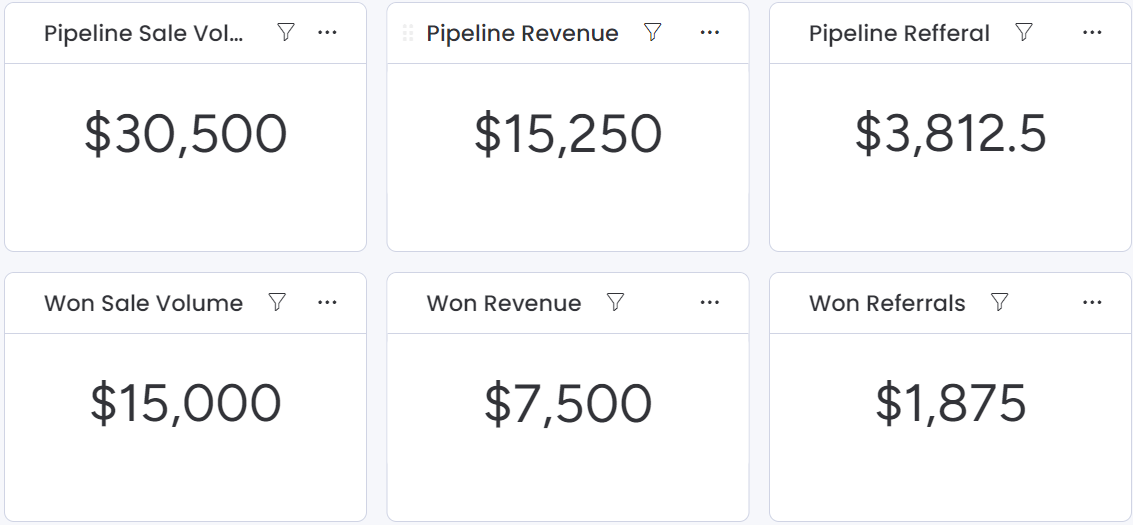Open Pipeline Sale Volume three-dot menu

point(327,33)
